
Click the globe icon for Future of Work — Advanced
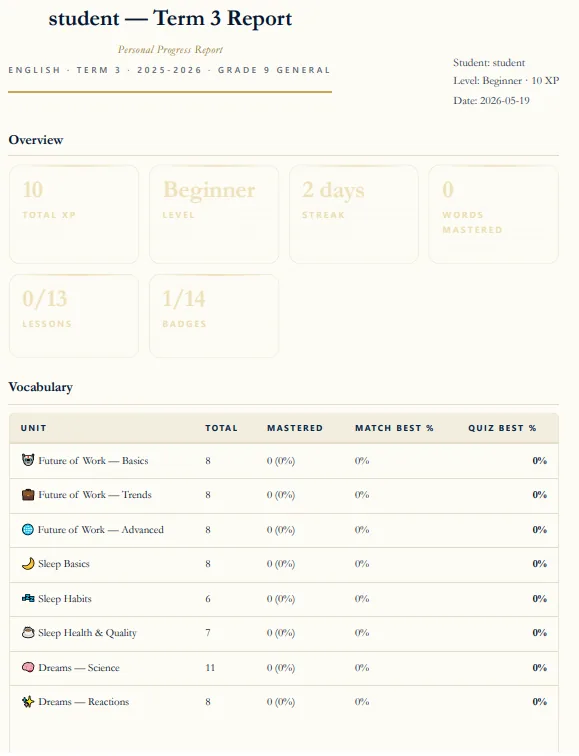point(28,529)
